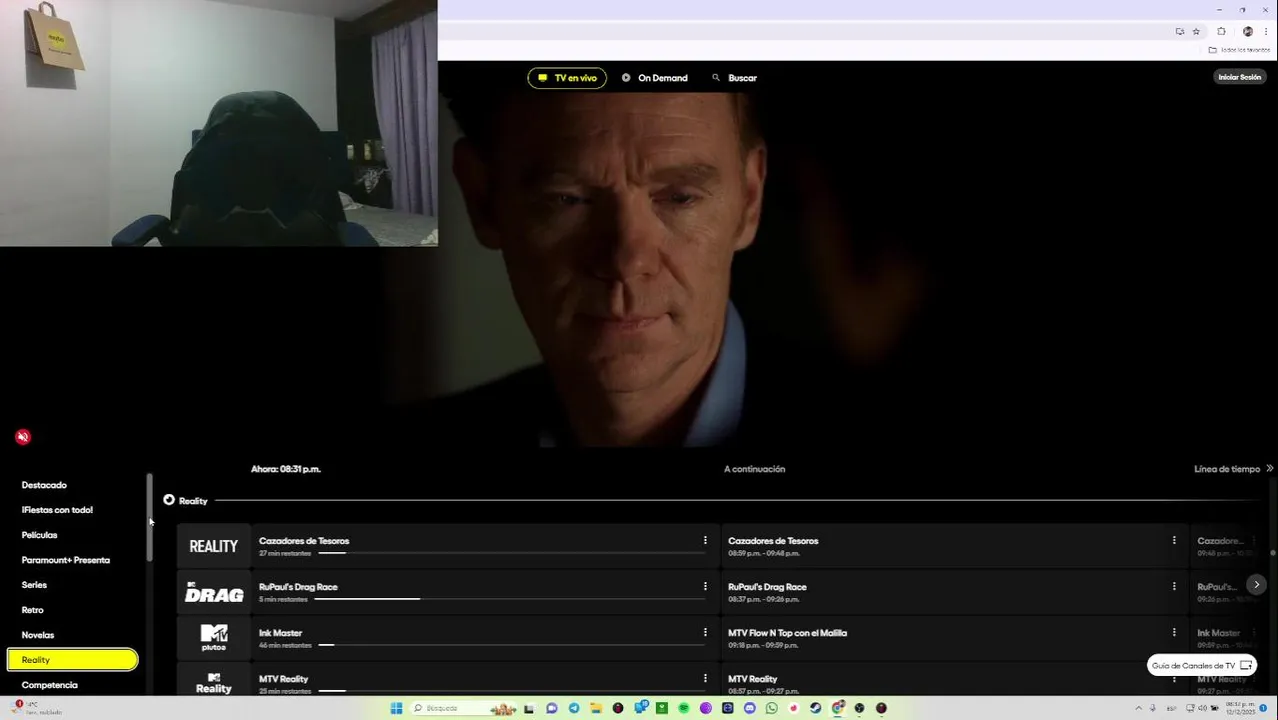This screenshot has height=720, width=1278.
Task: Click the RuPaul's Drag Race progress bar
Action: point(511,599)
